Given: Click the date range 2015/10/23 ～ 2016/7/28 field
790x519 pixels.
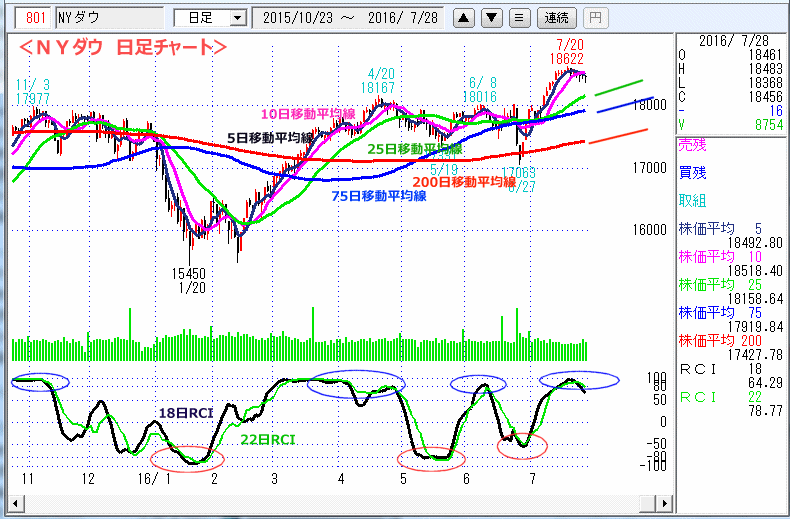Looking at the screenshot, I should tap(348, 18).
